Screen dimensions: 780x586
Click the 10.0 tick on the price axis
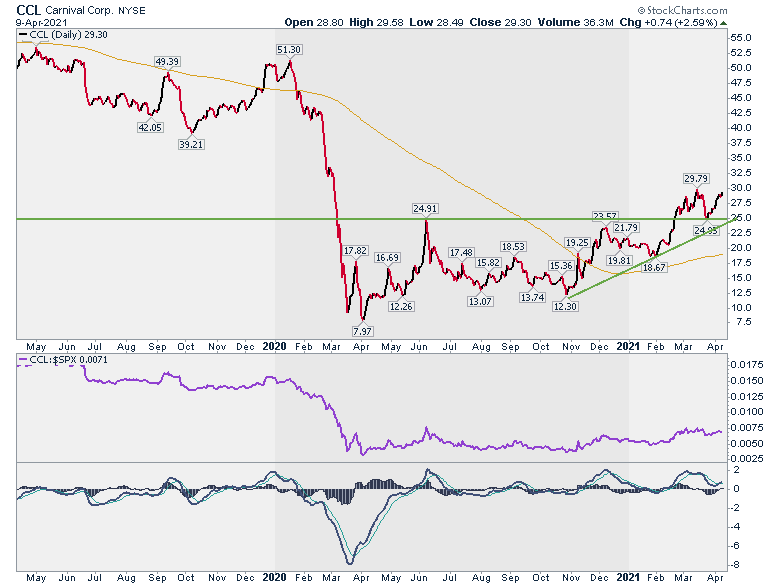pos(741,308)
